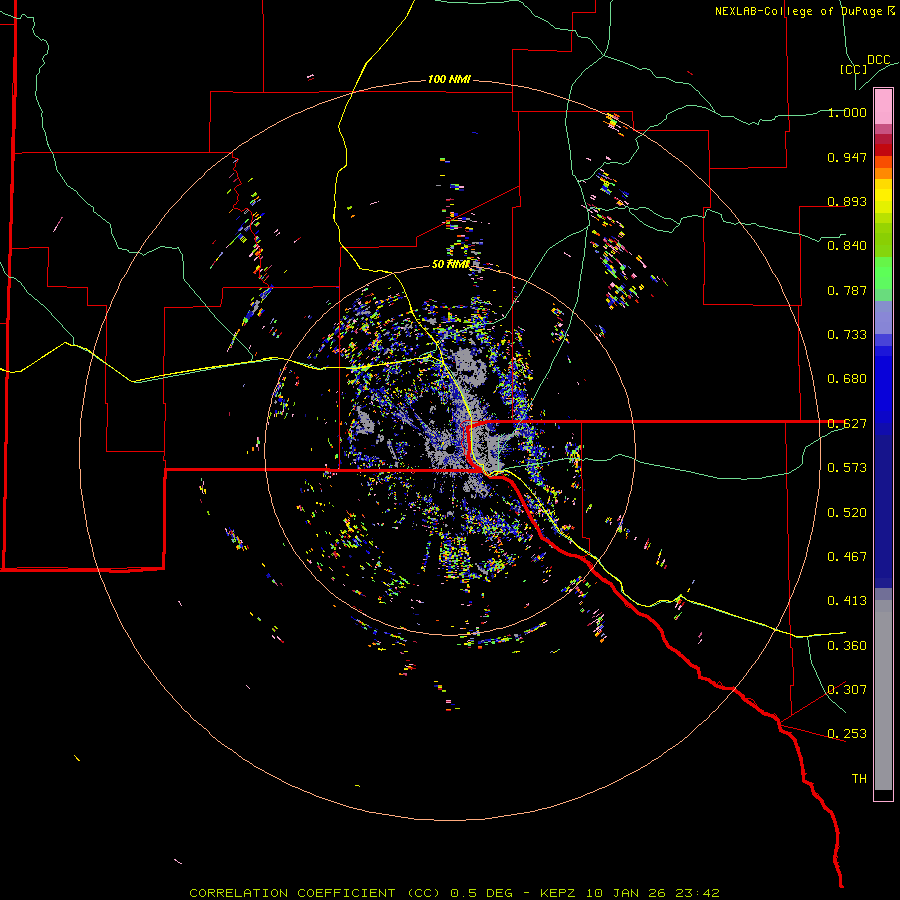
Task: Select the 0.253 legend value
Action: 847,734
